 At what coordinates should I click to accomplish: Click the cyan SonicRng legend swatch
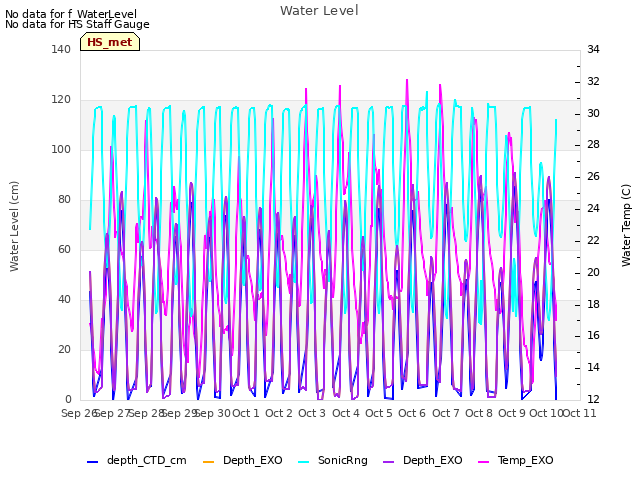304,462
